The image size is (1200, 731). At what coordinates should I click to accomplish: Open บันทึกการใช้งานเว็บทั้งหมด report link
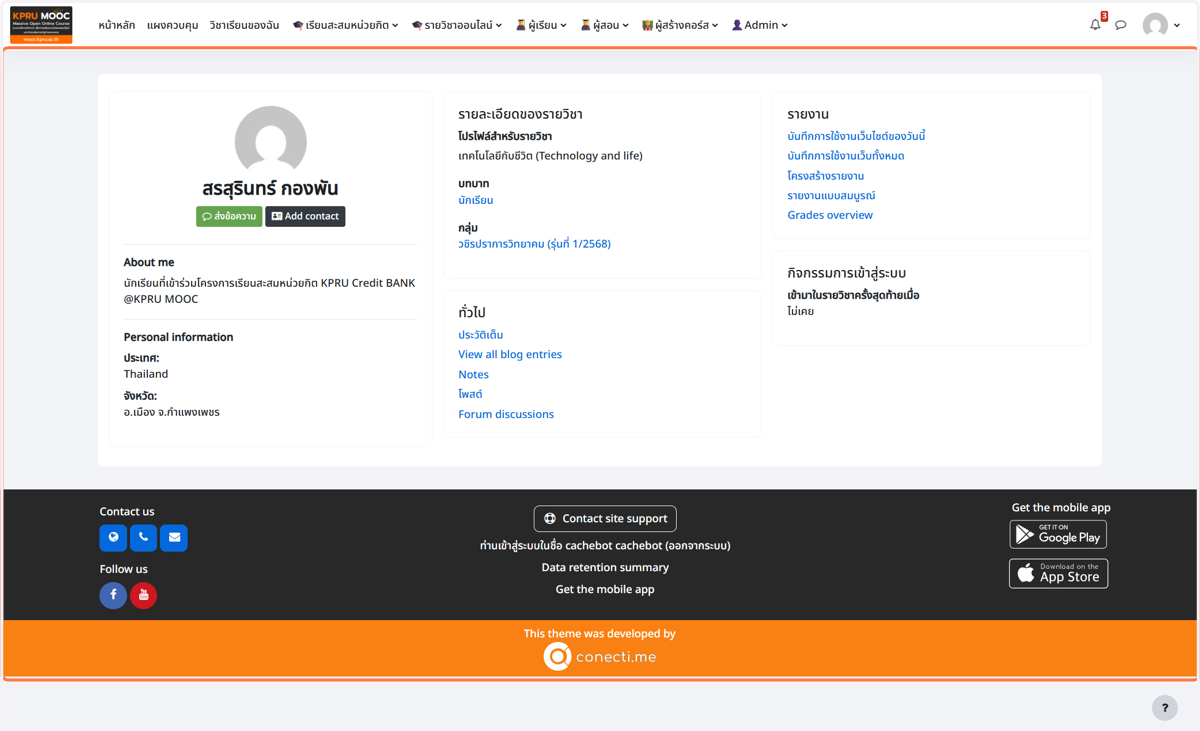845,156
